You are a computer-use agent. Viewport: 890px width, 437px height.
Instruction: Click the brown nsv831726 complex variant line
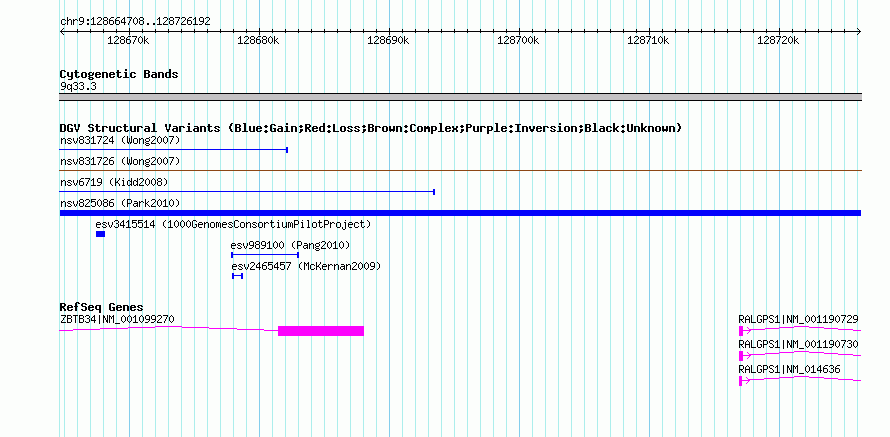pyautogui.click(x=460, y=170)
